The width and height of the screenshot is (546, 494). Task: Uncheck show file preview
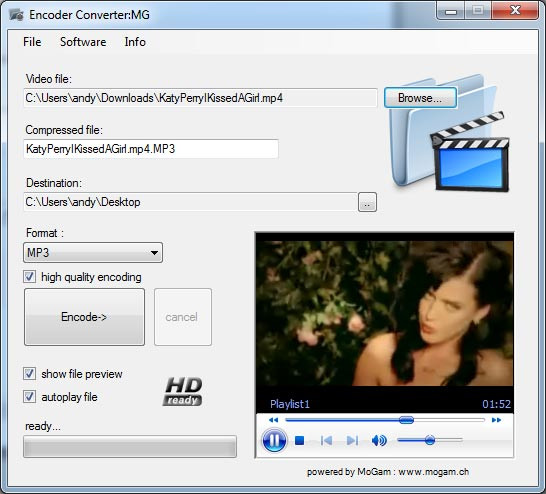tap(29, 374)
